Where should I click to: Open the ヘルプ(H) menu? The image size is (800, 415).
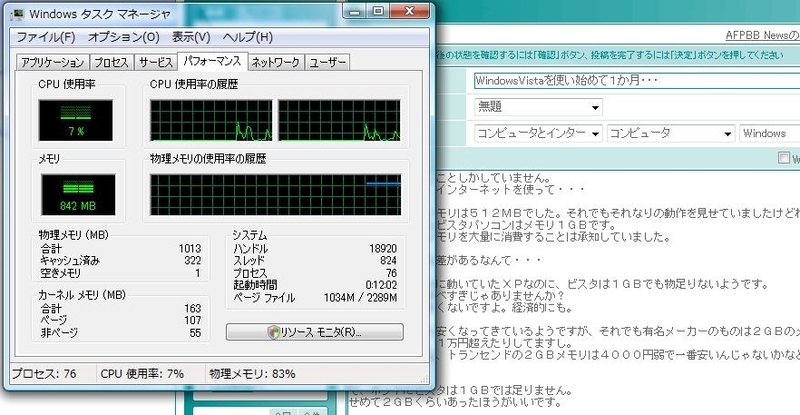point(247,37)
